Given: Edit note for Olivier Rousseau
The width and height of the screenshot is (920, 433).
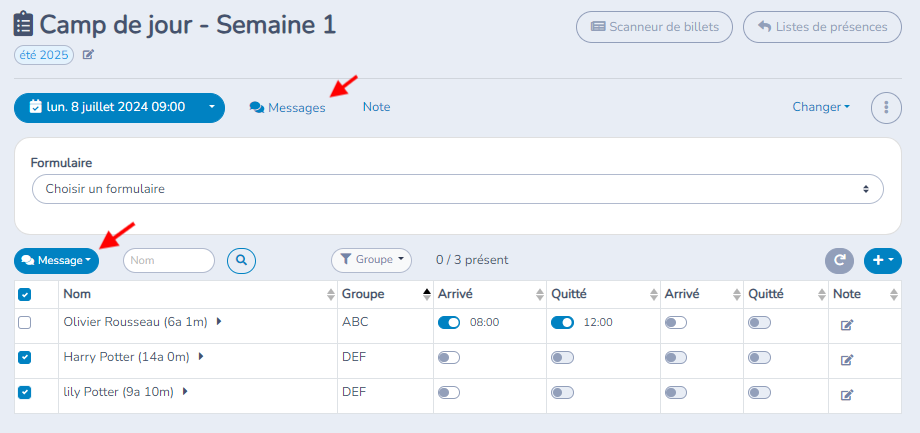Looking at the screenshot, I should click(x=847, y=325).
